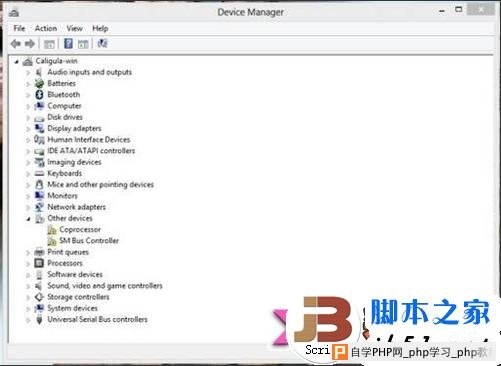Select the 'Human Interface Devices' row text
The image size is (501, 366).
coord(89,139)
